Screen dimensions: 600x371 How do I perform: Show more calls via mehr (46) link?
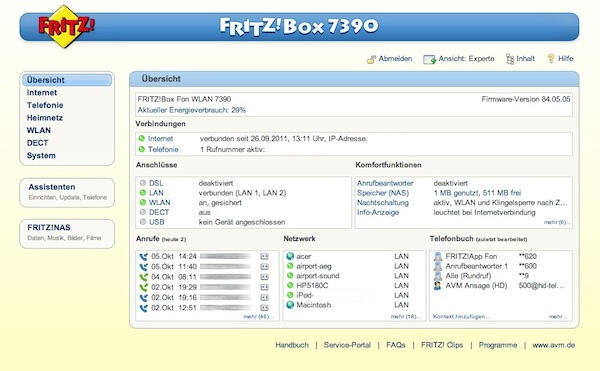pos(258,317)
